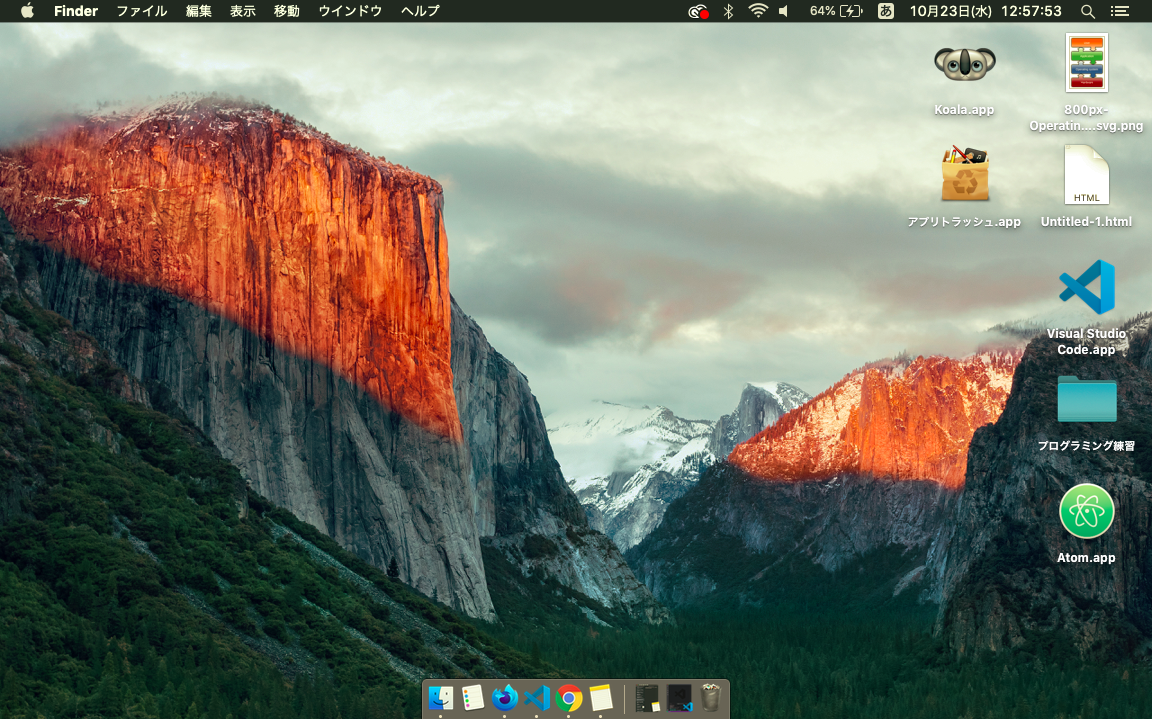Select the プログラミング練習 folder
The image size is (1152, 719).
click(1087, 399)
